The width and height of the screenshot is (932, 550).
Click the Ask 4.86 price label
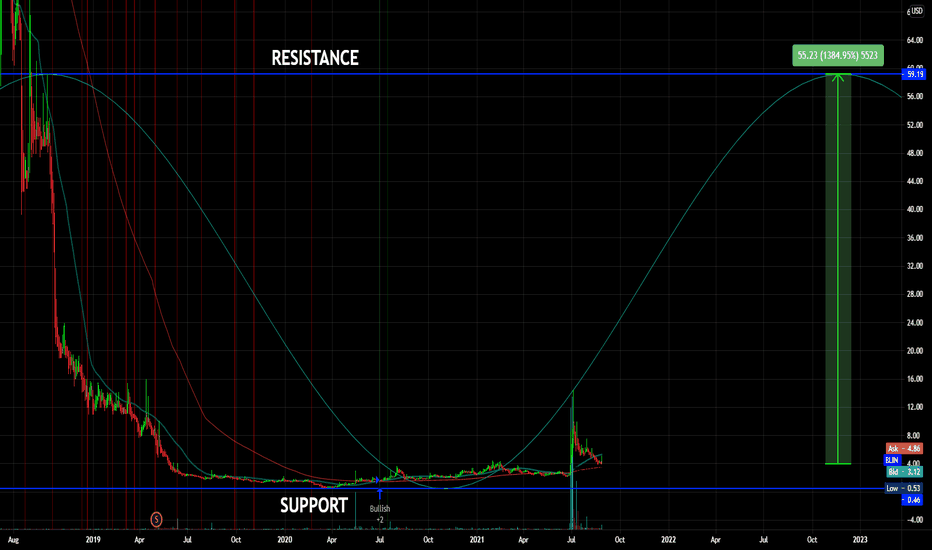coord(903,449)
